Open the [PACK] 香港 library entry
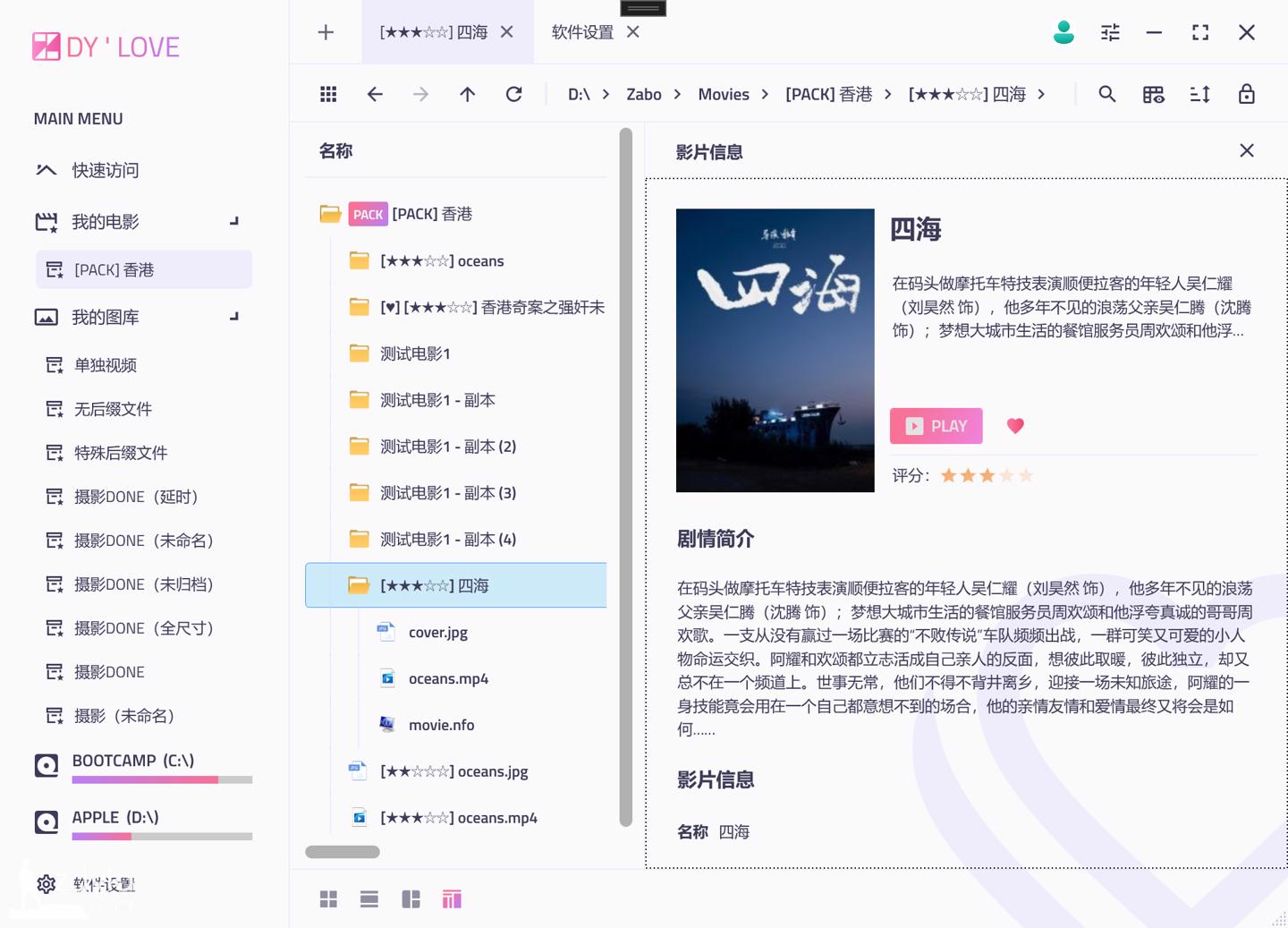 [144, 269]
